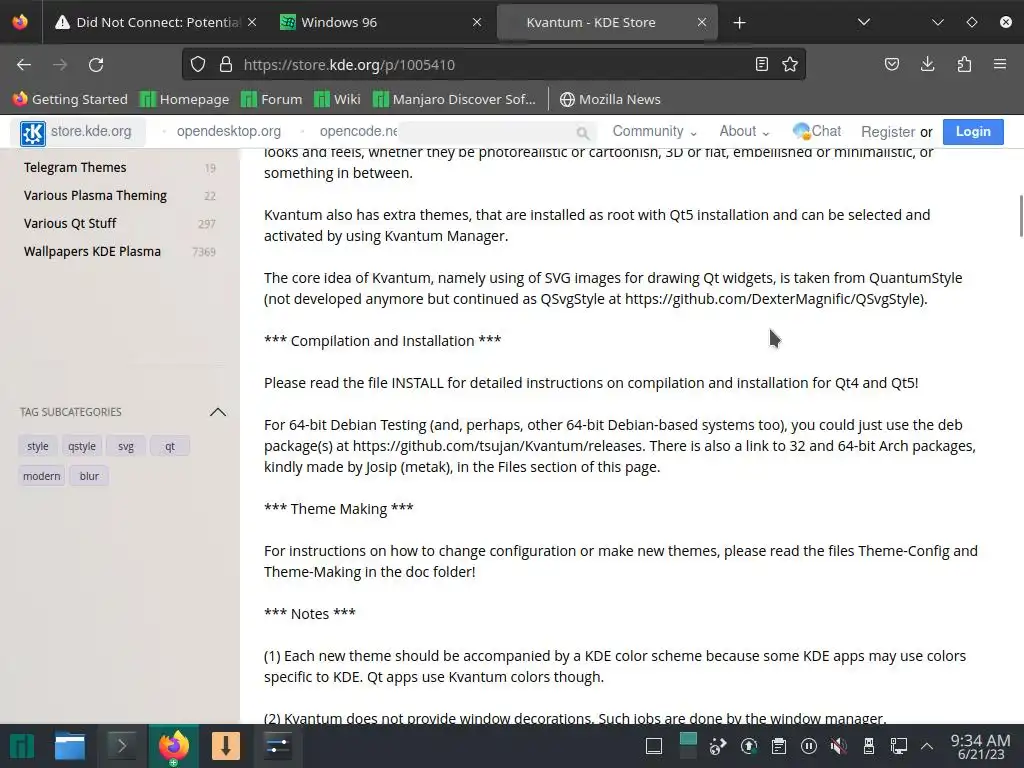Open the About dropdown menu
1024x768 pixels.
pyautogui.click(x=744, y=131)
